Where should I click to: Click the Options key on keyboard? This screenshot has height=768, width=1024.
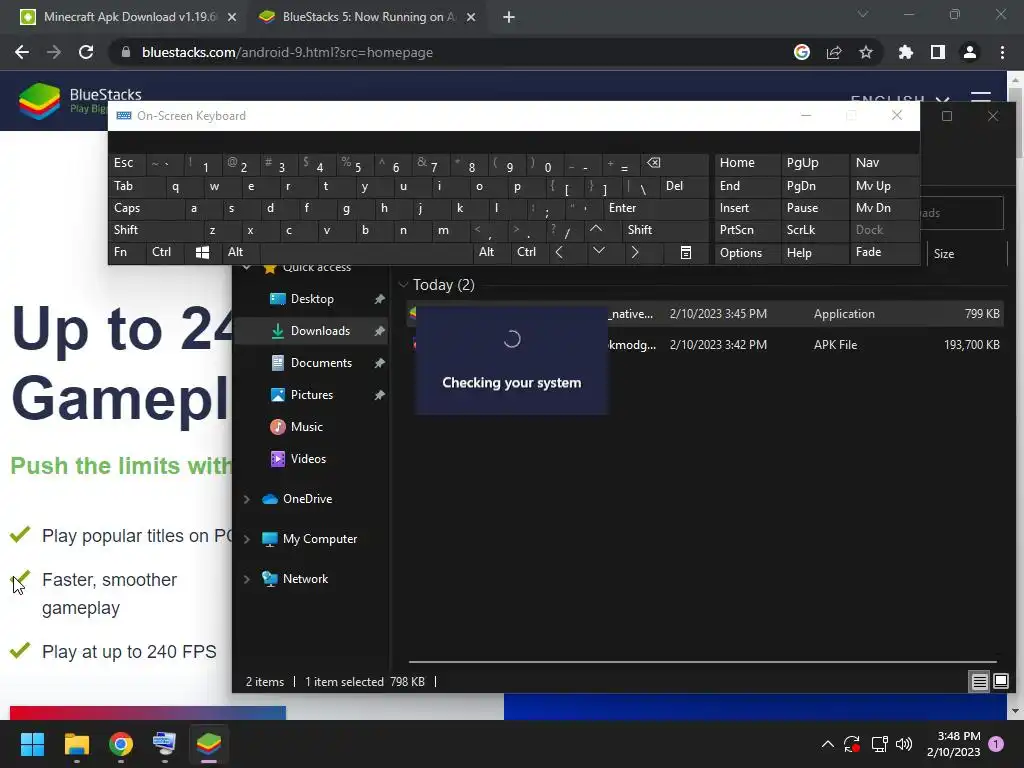click(748, 253)
